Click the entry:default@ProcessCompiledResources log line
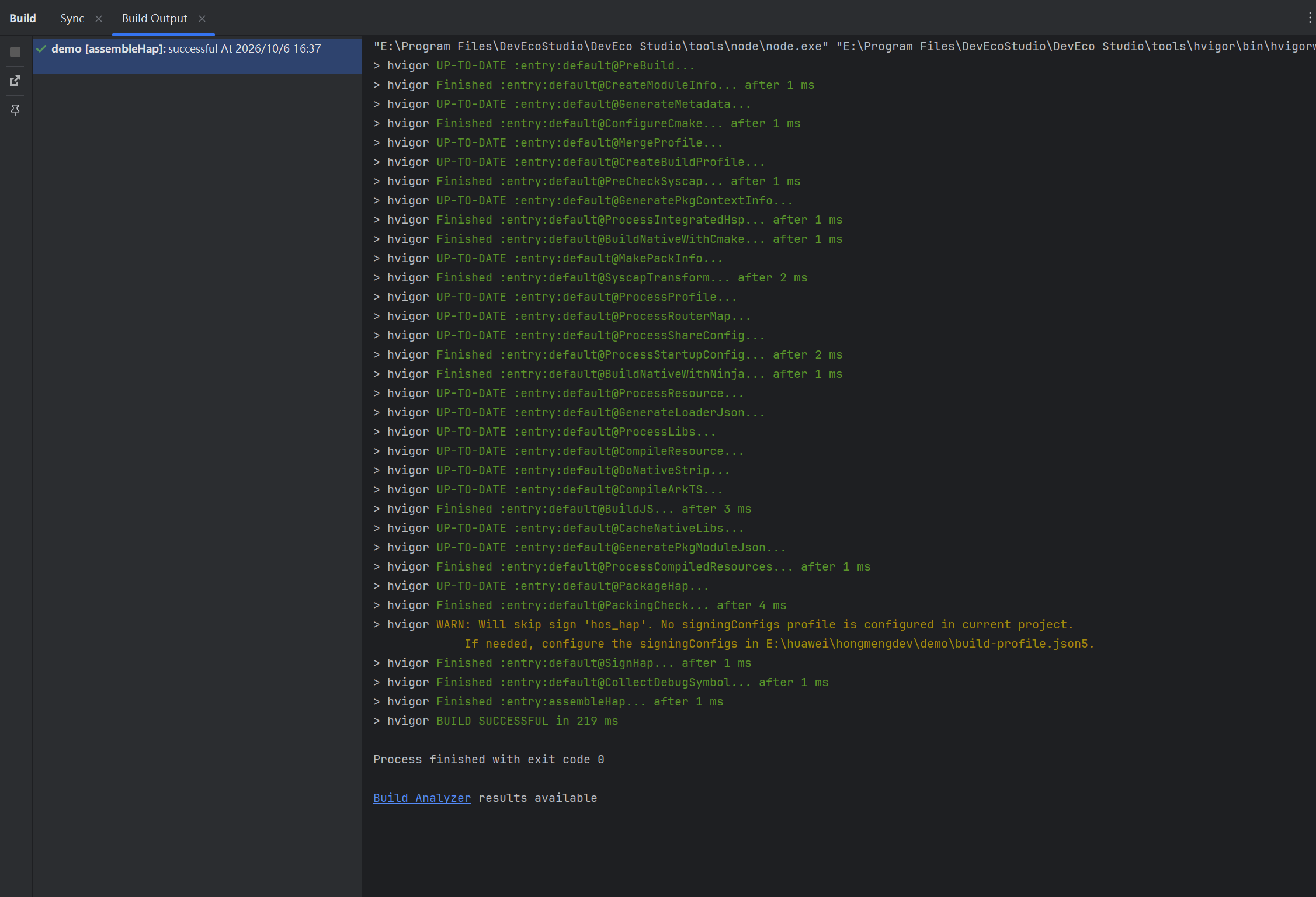This screenshot has height=897, width=1316. point(621,566)
